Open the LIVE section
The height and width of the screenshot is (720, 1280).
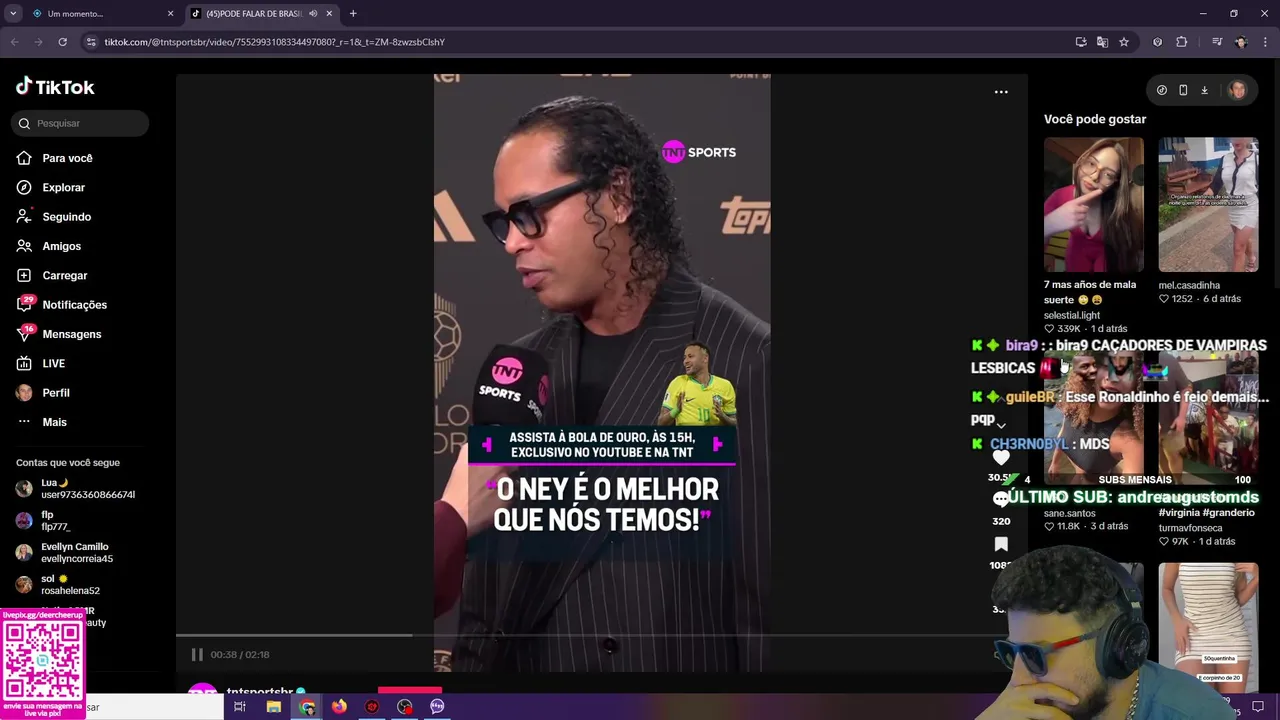(53, 363)
